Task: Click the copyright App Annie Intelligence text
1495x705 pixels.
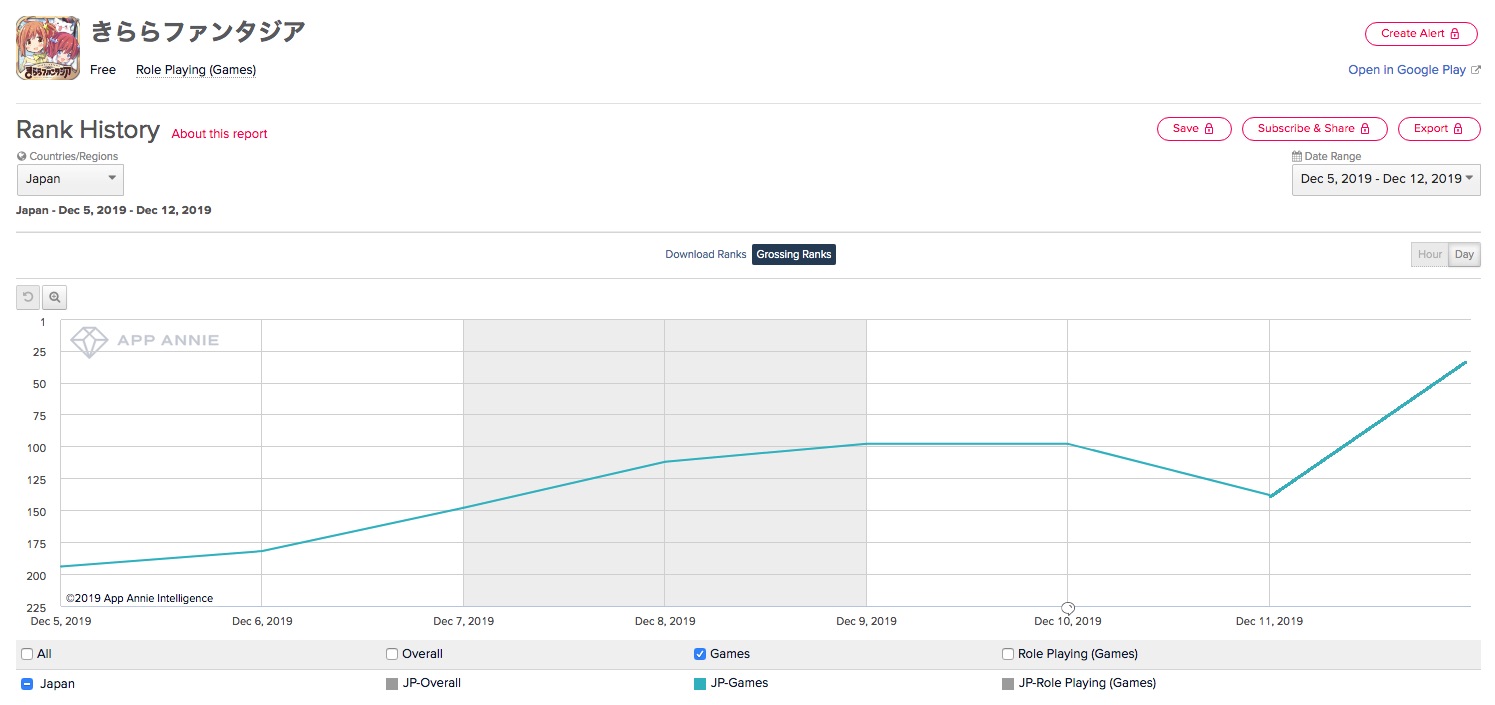Action: click(x=140, y=599)
